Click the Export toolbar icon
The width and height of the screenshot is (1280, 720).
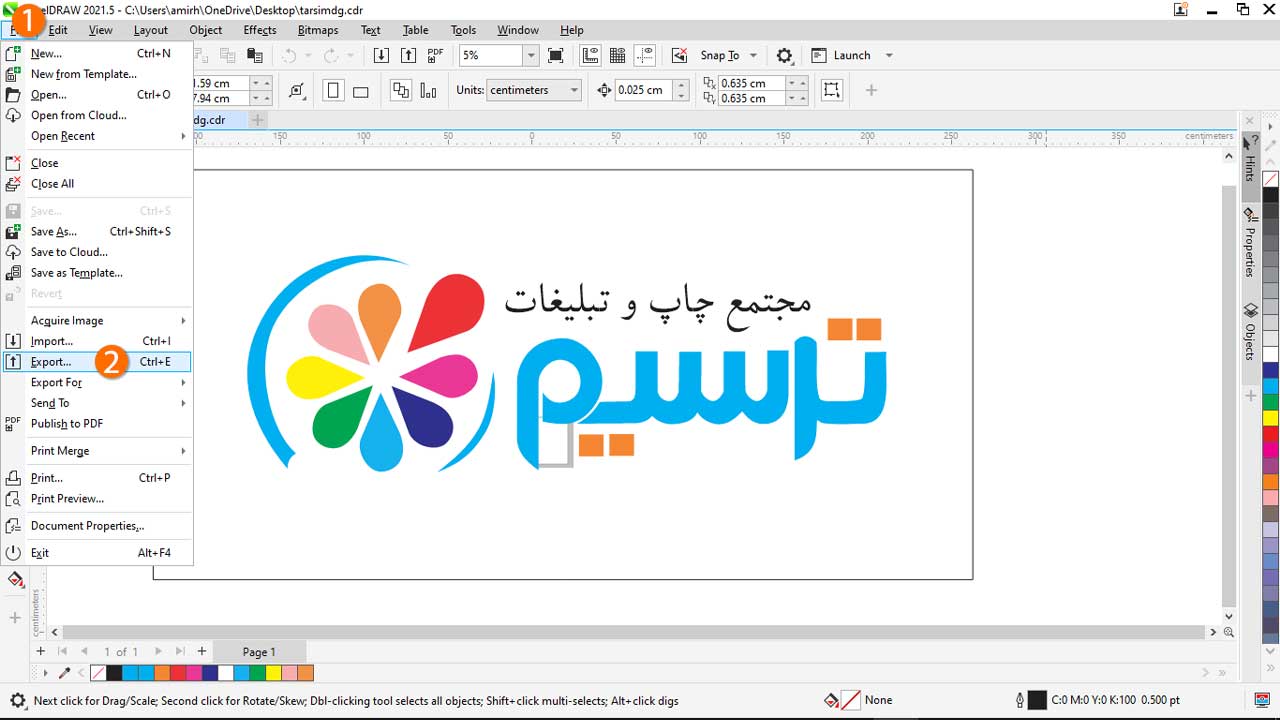coord(408,56)
